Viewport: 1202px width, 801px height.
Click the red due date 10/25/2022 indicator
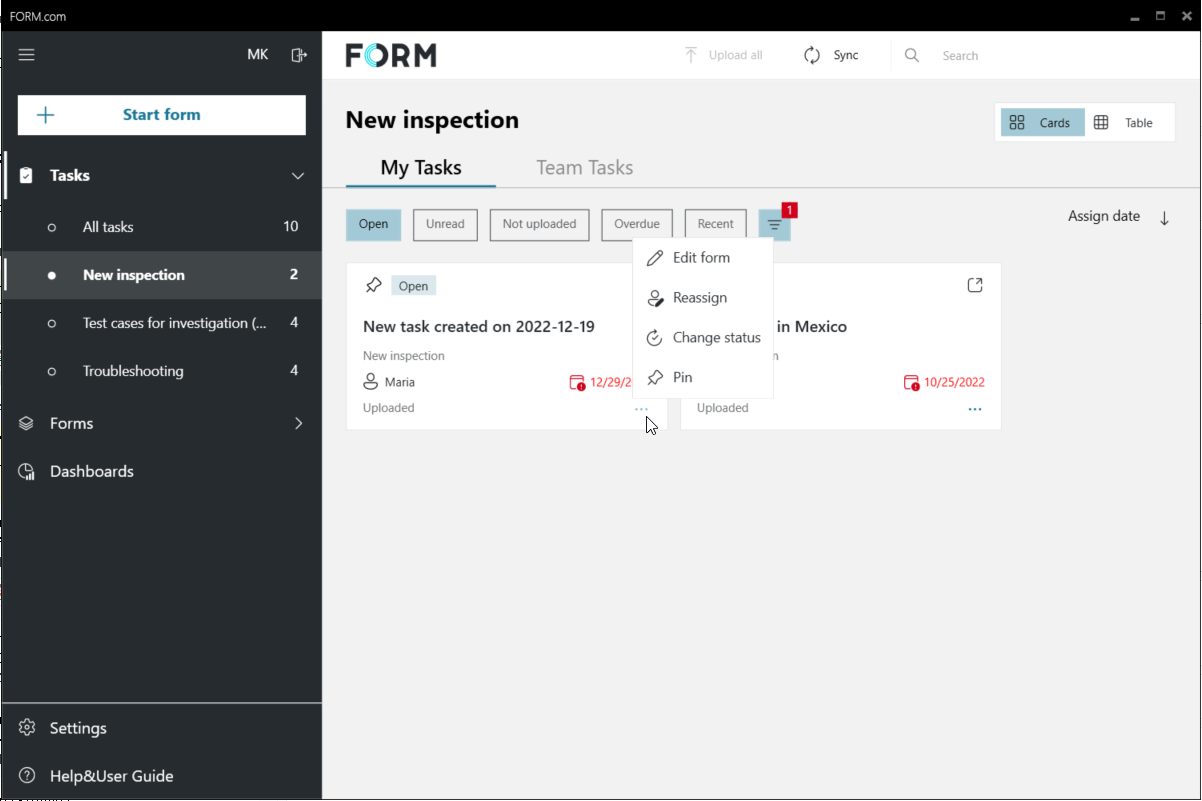tap(943, 382)
